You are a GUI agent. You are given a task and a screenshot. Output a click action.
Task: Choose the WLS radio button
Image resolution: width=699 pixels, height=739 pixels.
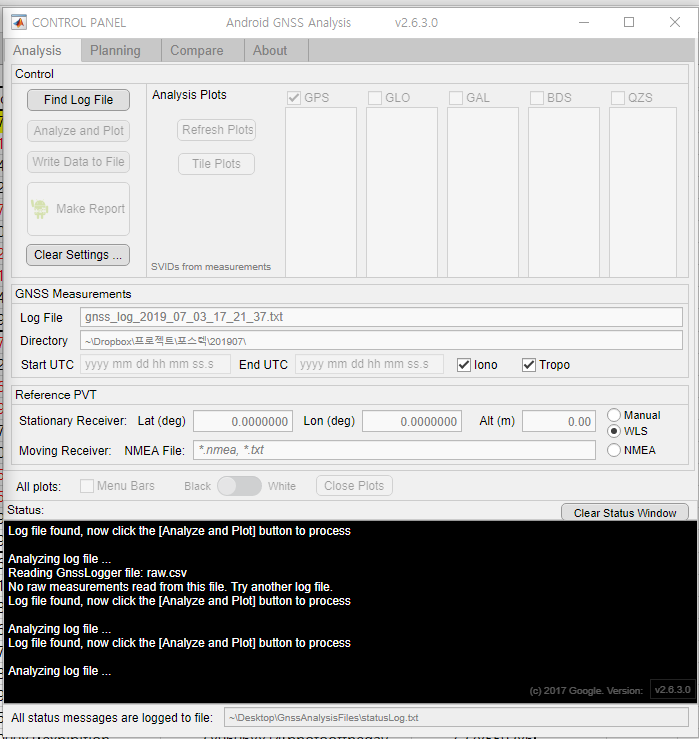[x=614, y=432]
